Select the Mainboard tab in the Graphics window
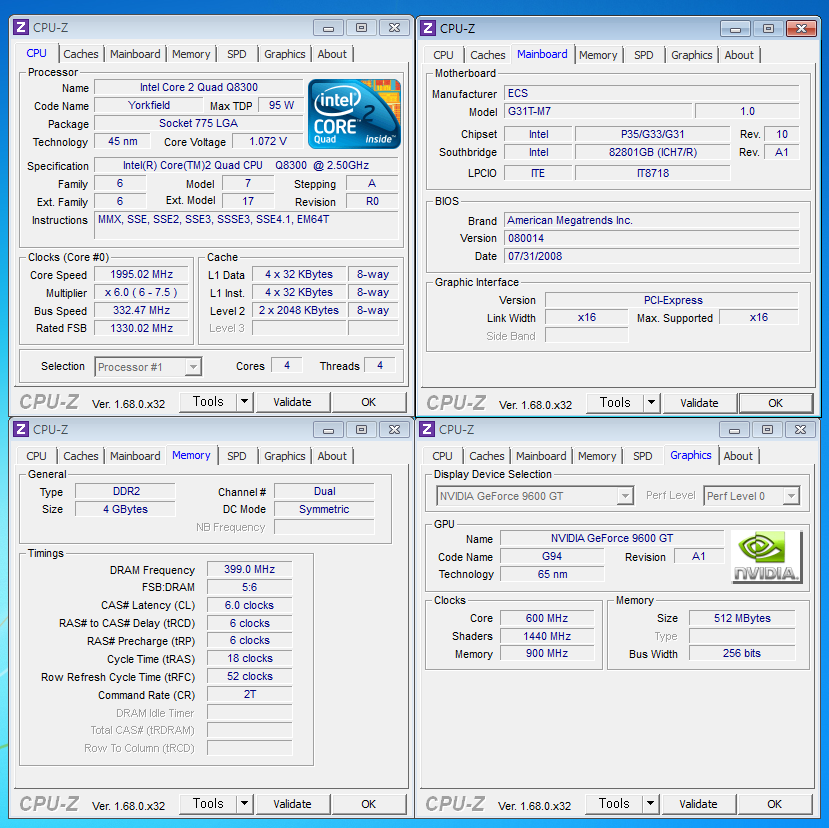 click(541, 456)
